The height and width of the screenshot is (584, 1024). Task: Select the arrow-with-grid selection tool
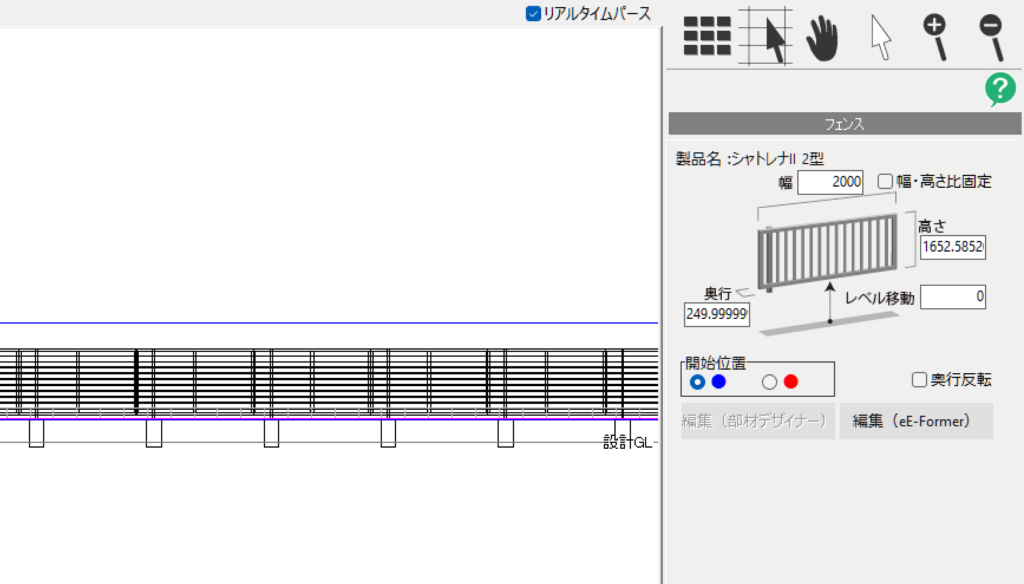click(x=766, y=37)
